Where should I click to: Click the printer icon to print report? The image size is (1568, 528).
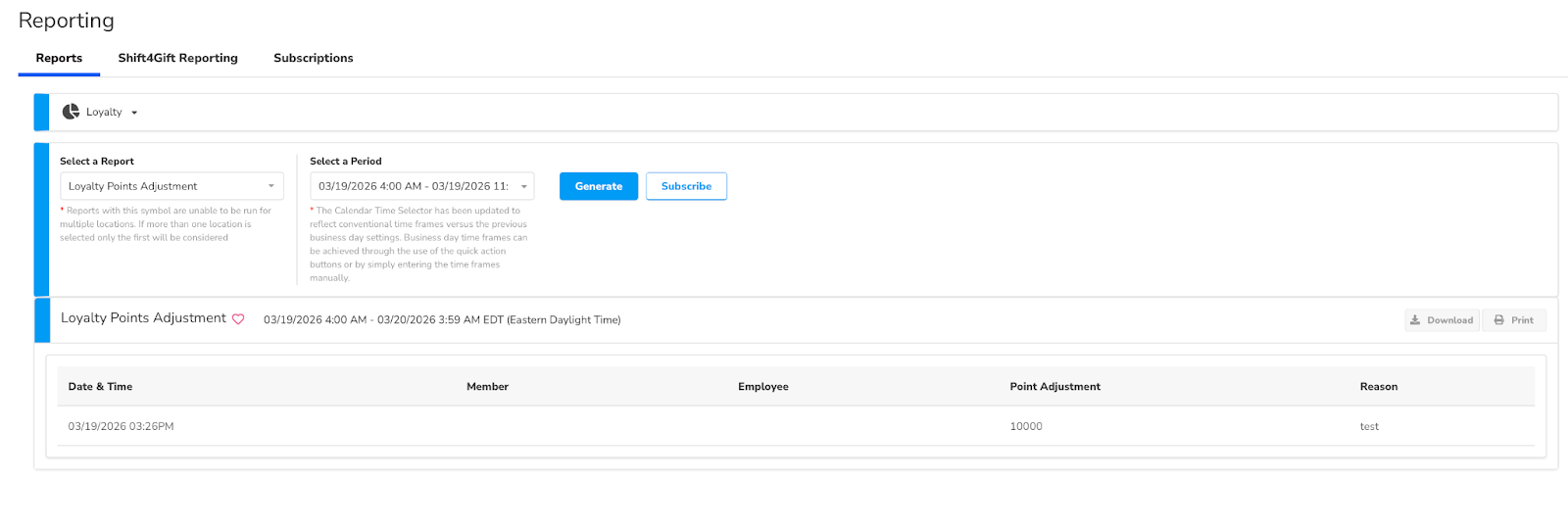[1498, 320]
